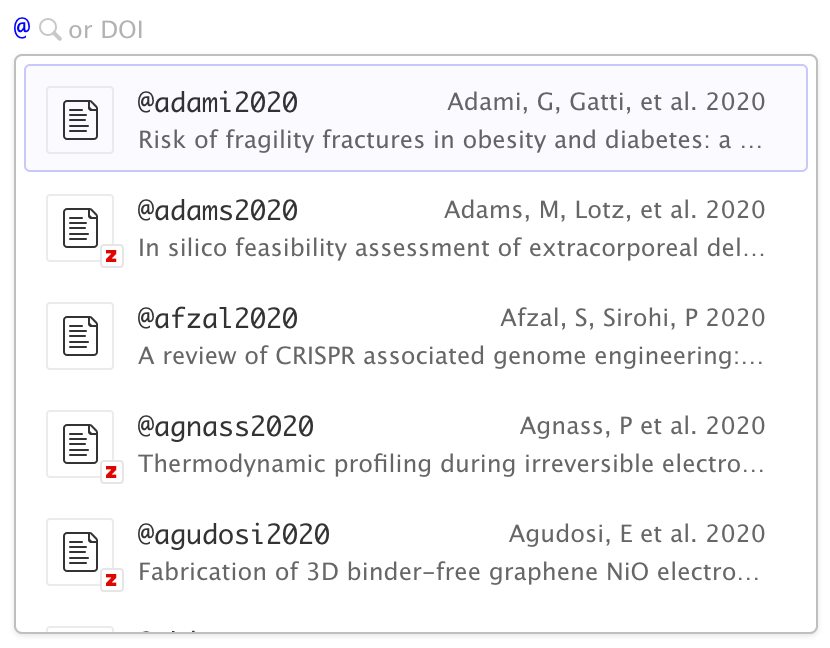Click title 'Risk of fragility fractures in obesity'
This screenshot has height=648, width=830.
pyautogui.click(x=450, y=140)
